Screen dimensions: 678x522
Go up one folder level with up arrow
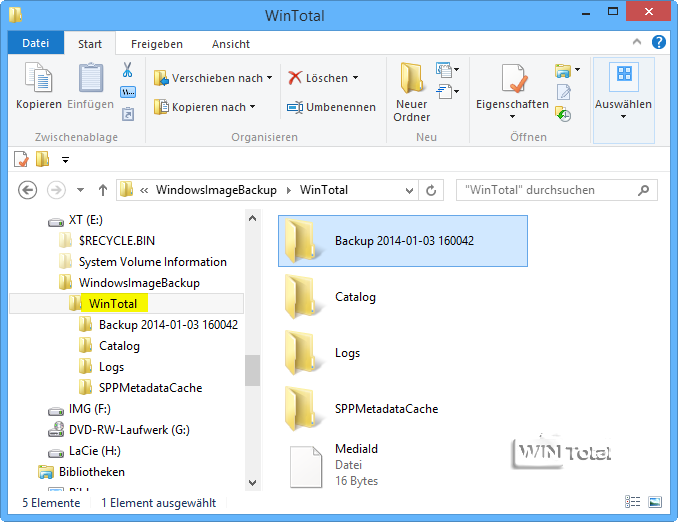(x=102, y=190)
